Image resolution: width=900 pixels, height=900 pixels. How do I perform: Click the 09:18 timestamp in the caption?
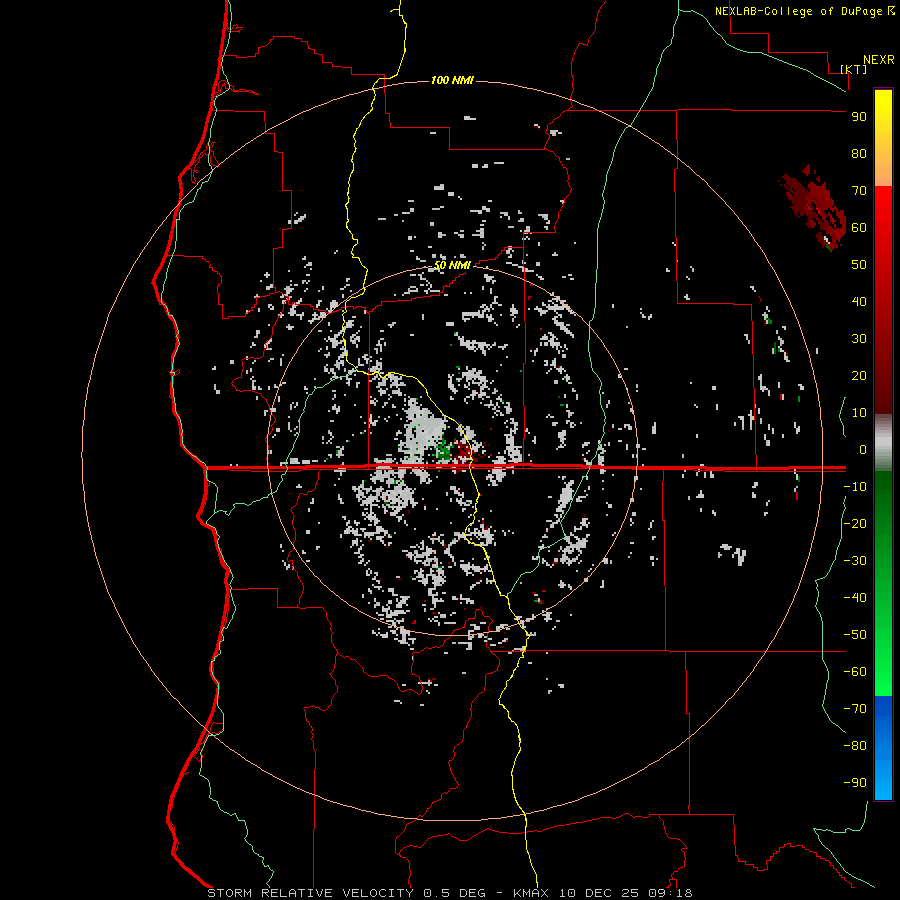pos(669,893)
